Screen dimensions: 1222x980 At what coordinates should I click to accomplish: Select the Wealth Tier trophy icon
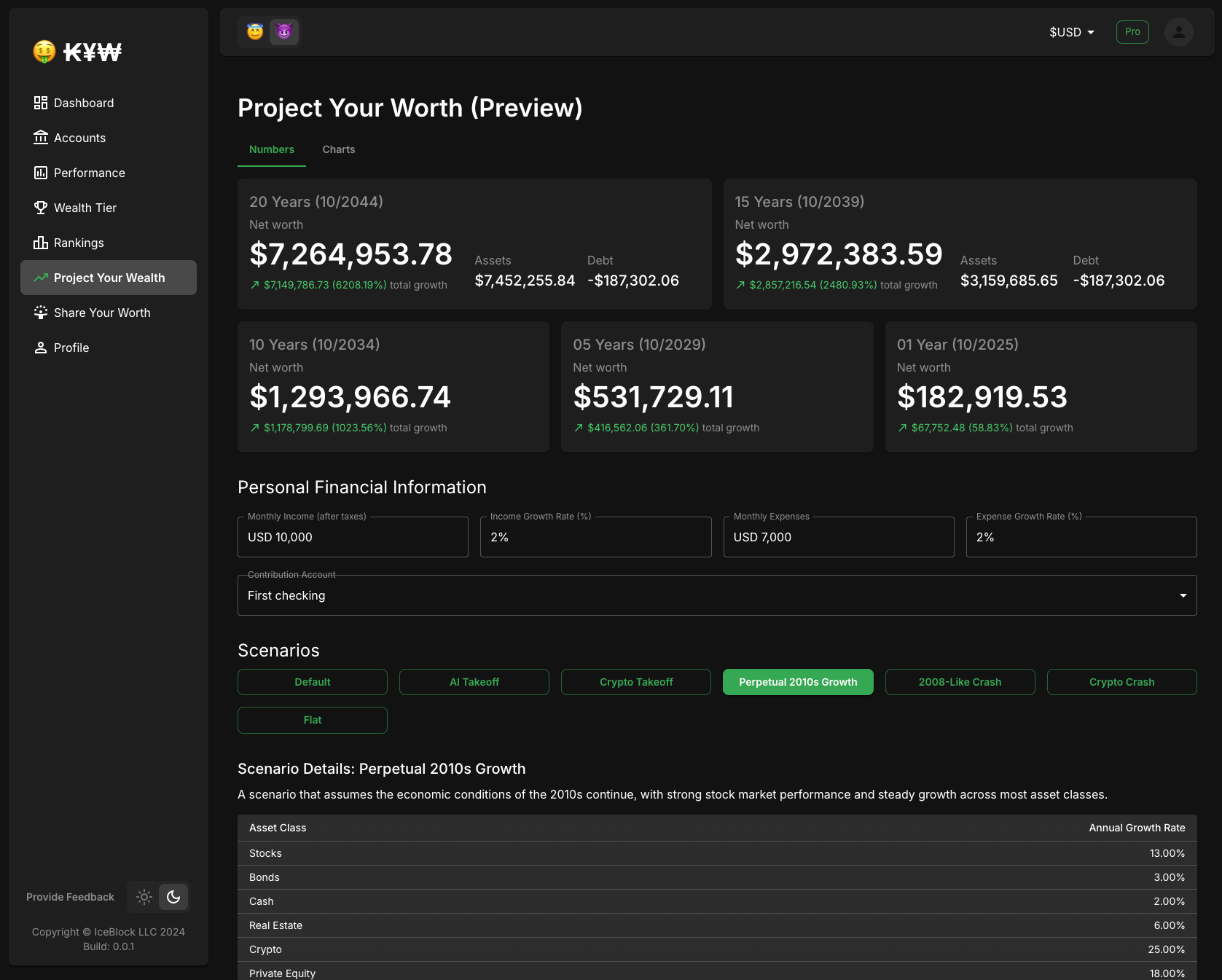(41, 208)
